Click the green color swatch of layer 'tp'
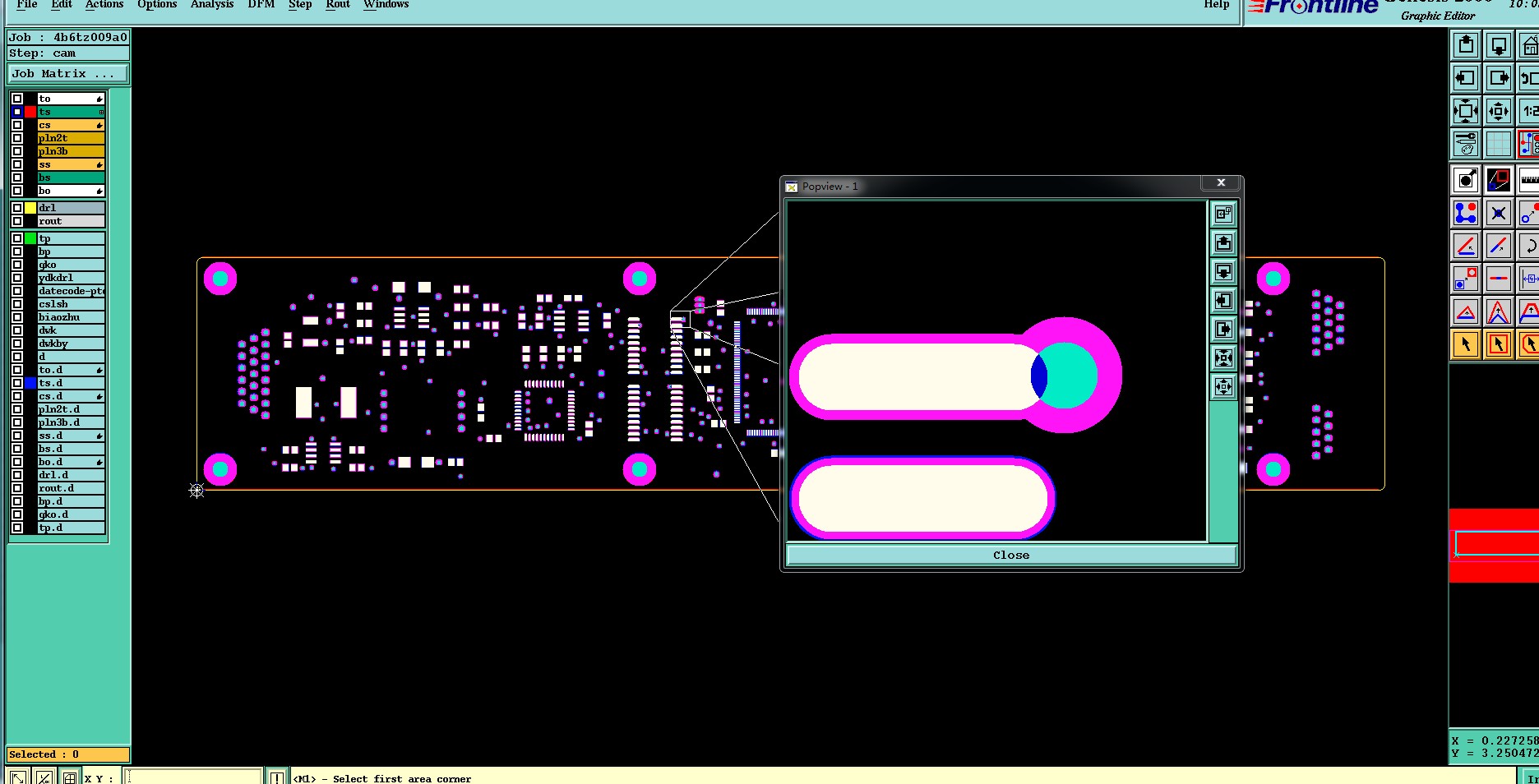Image resolution: width=1539 pixels, height=784 pixels. tap(30, 238)
